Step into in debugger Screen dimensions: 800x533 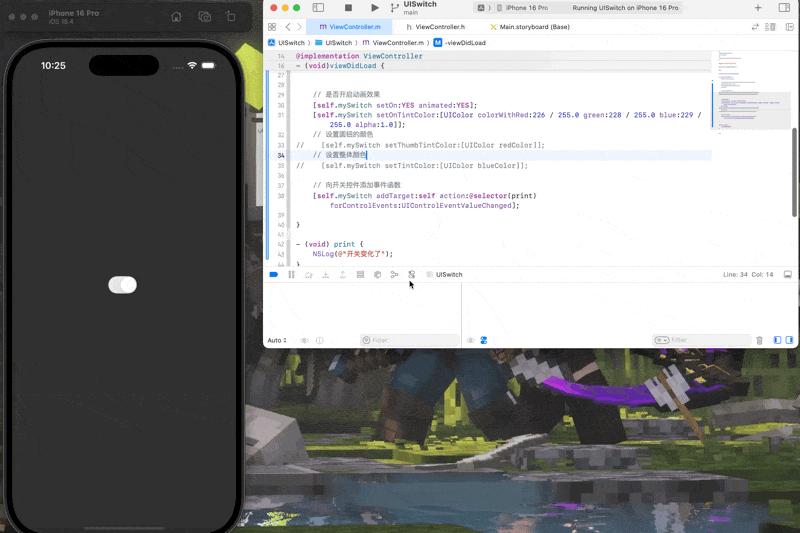326,274
